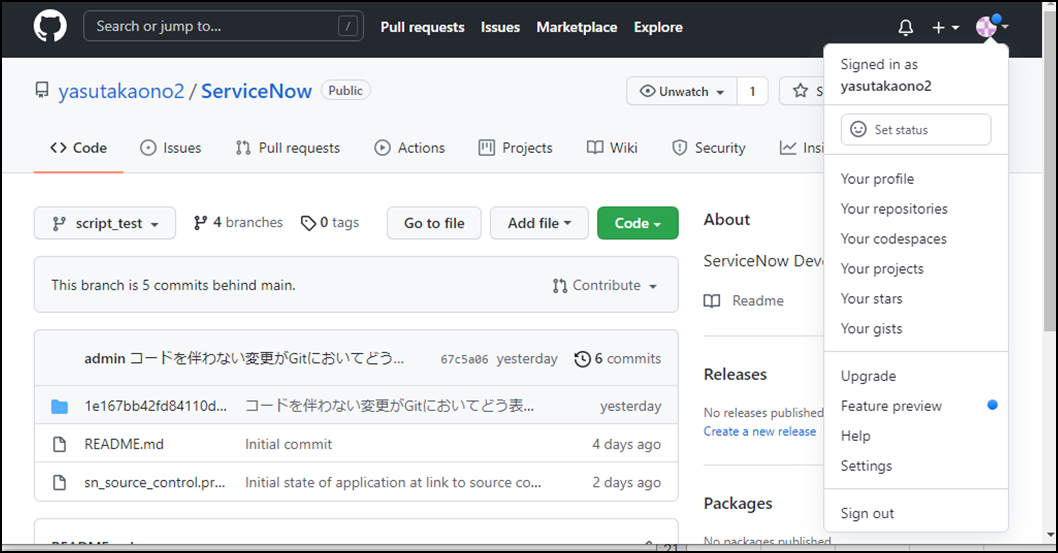The image size is (1058, 553).
Task: Open the yasutakaono2 owner link
Action: click(121, 91)
